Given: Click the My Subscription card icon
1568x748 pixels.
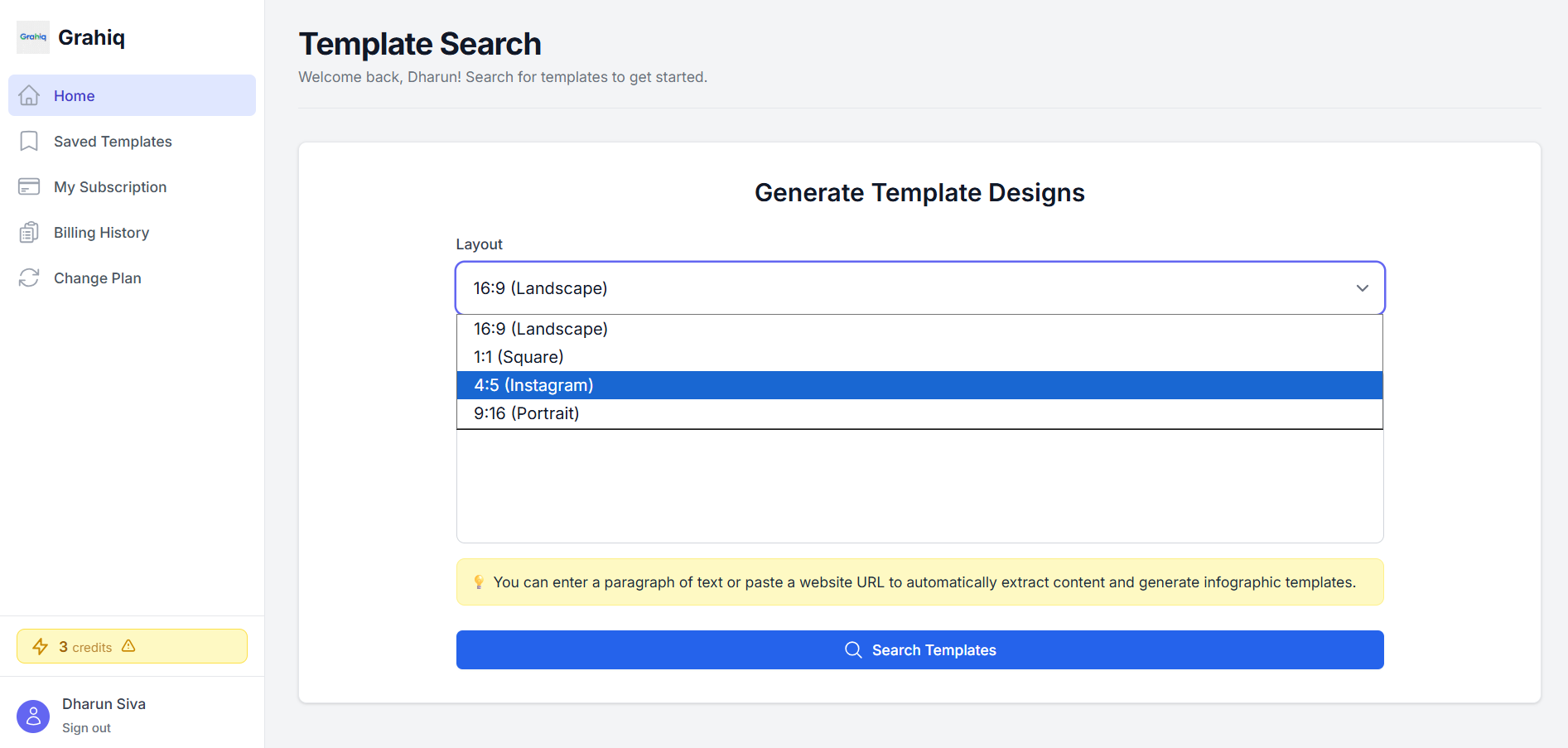Looking at the screenshot, I should pos(29,186).
